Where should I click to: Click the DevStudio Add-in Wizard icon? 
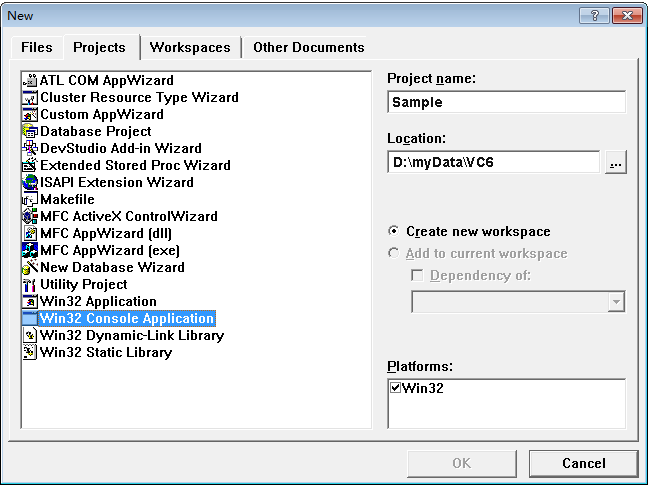(x=30, y=148)
